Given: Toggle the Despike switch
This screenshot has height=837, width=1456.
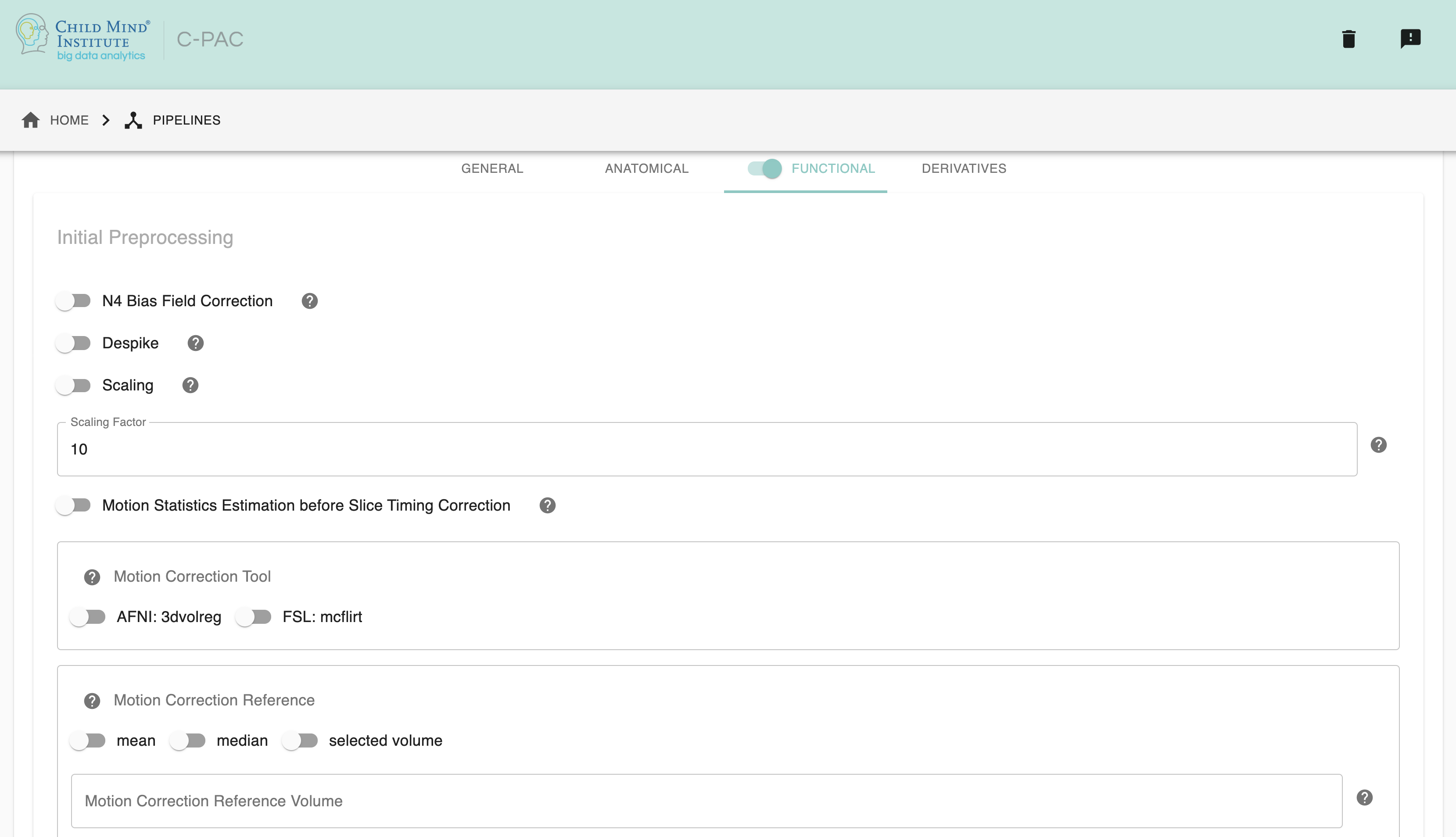Looking at the screenshot, I should tap(74, 343).
